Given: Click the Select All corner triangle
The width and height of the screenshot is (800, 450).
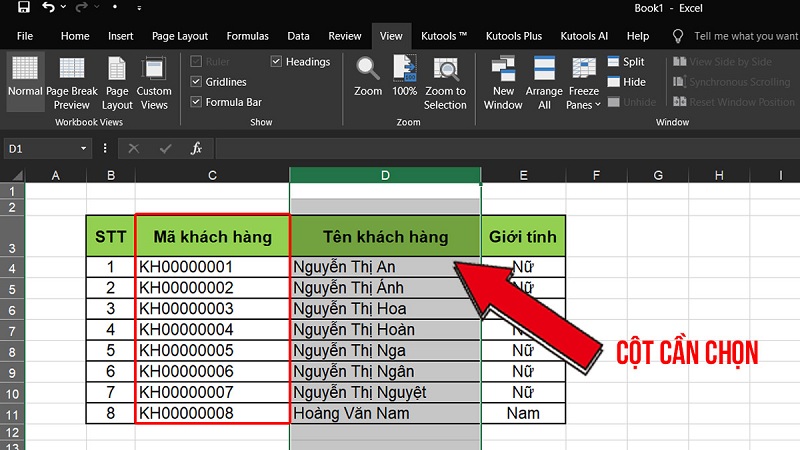Looking at the screenshot, I should click(17, 176).
